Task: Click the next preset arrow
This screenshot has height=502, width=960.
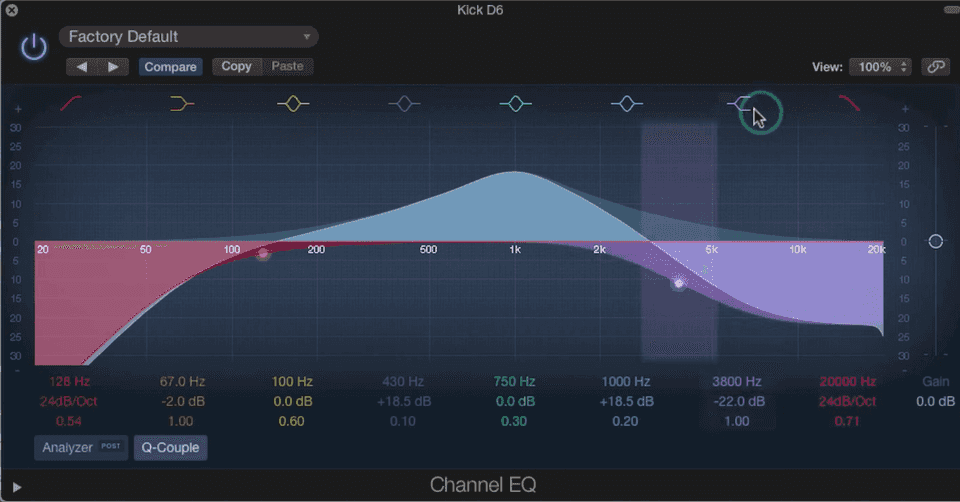Action: tap(112, 67)
